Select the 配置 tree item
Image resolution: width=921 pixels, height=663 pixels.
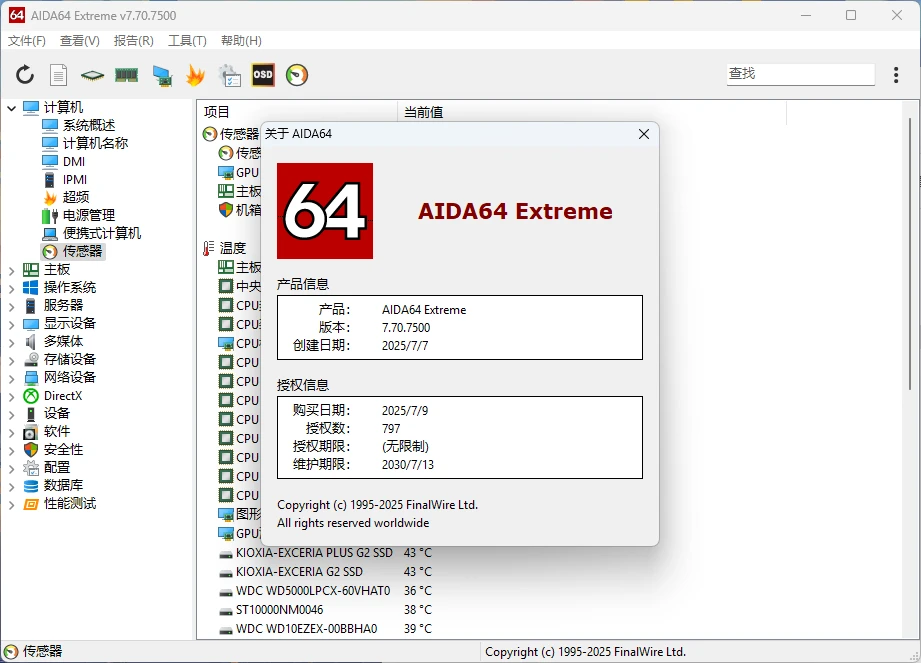tap(56, 467)
